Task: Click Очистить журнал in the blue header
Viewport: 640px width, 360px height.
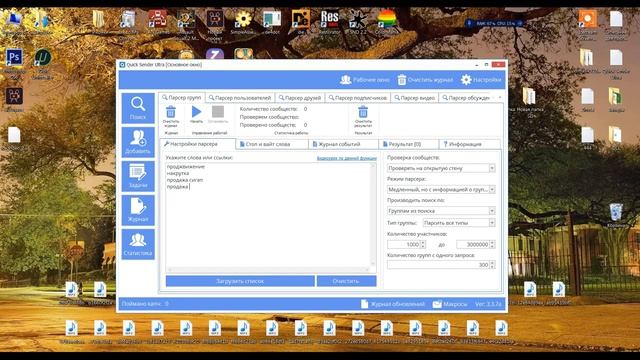Action: click(425, 80)
